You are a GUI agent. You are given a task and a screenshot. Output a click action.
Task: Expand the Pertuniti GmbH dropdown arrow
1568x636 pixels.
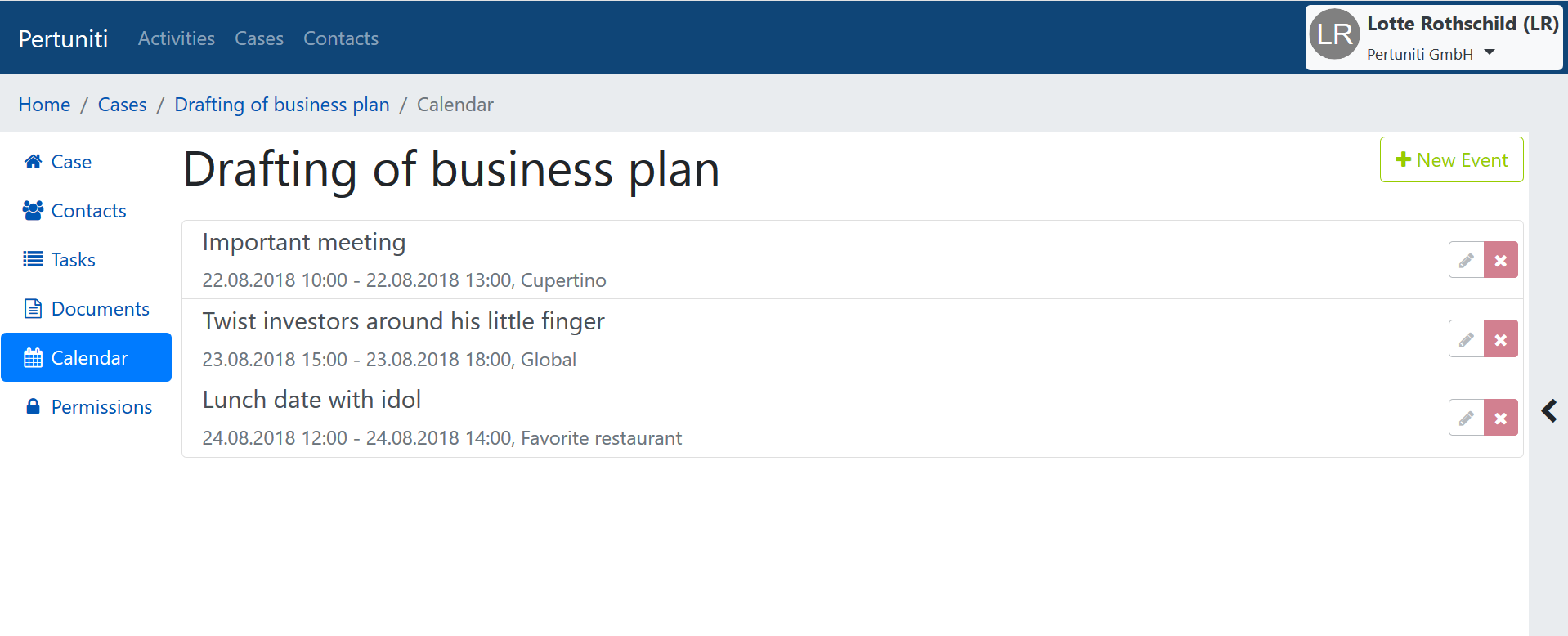pyautogui.click(x=1490, y=52)
